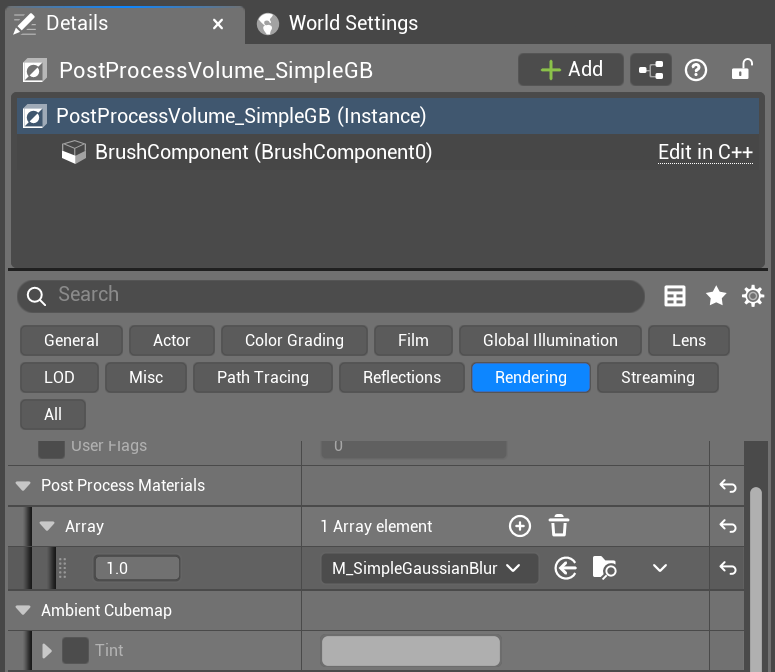Open the Tint color swatch
The image size is (775, 672).
pyautogui.click(x=411, y=651)
